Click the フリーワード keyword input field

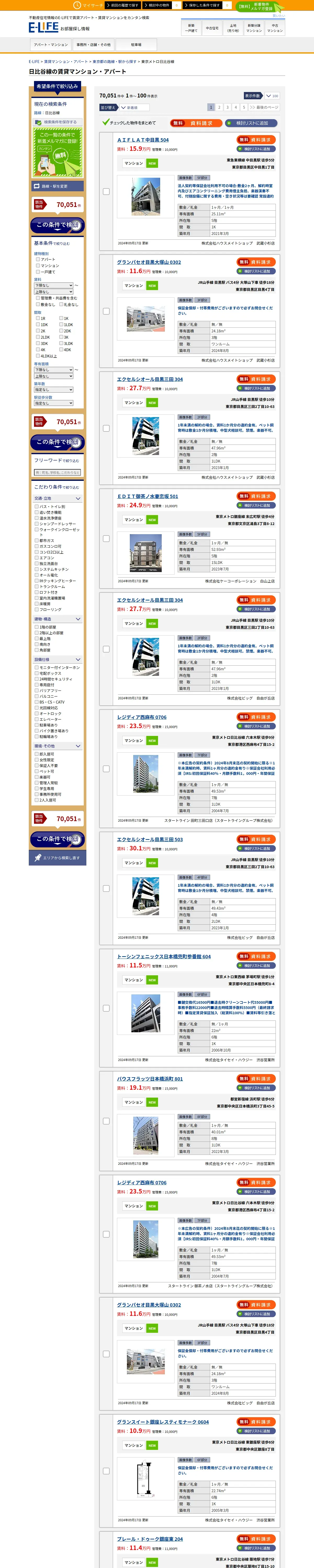(x=57, y=472)
